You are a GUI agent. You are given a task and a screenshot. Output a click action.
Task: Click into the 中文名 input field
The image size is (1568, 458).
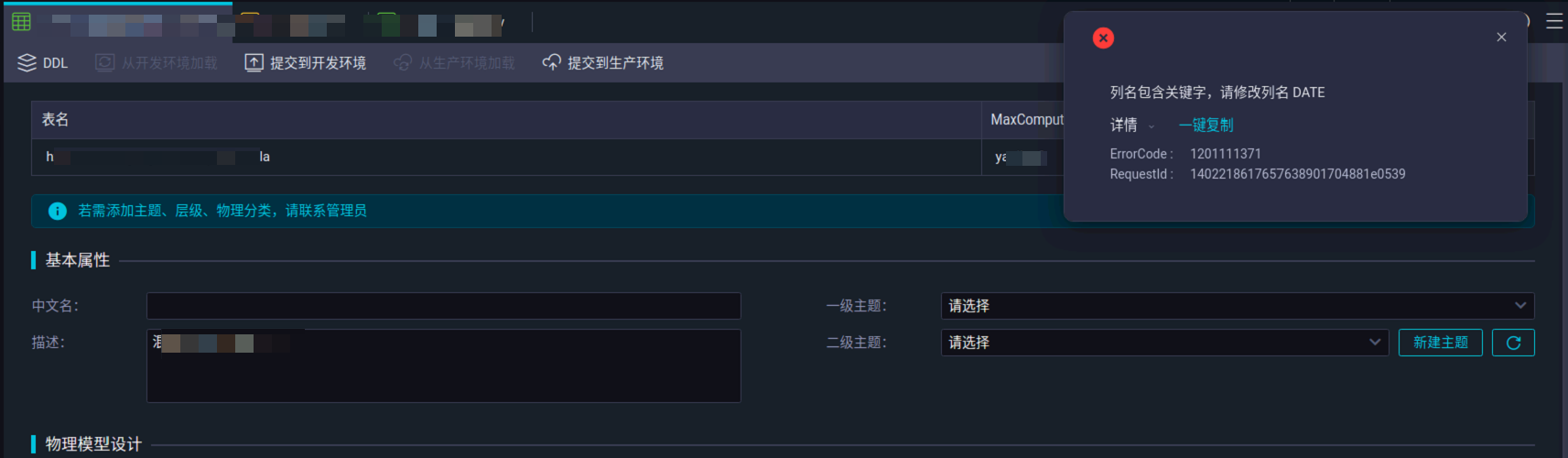click(443, 306)
